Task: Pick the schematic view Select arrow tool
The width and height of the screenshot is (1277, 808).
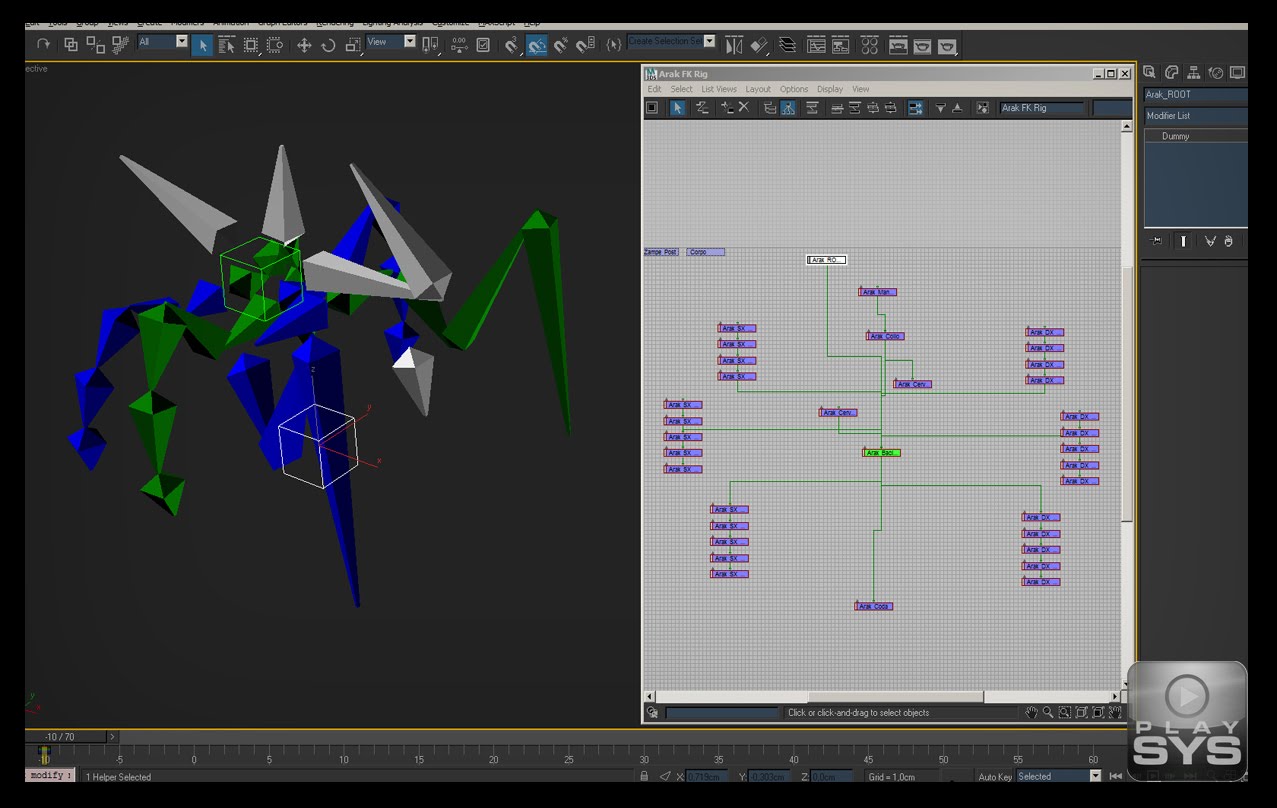Action: tap(678, 108)
